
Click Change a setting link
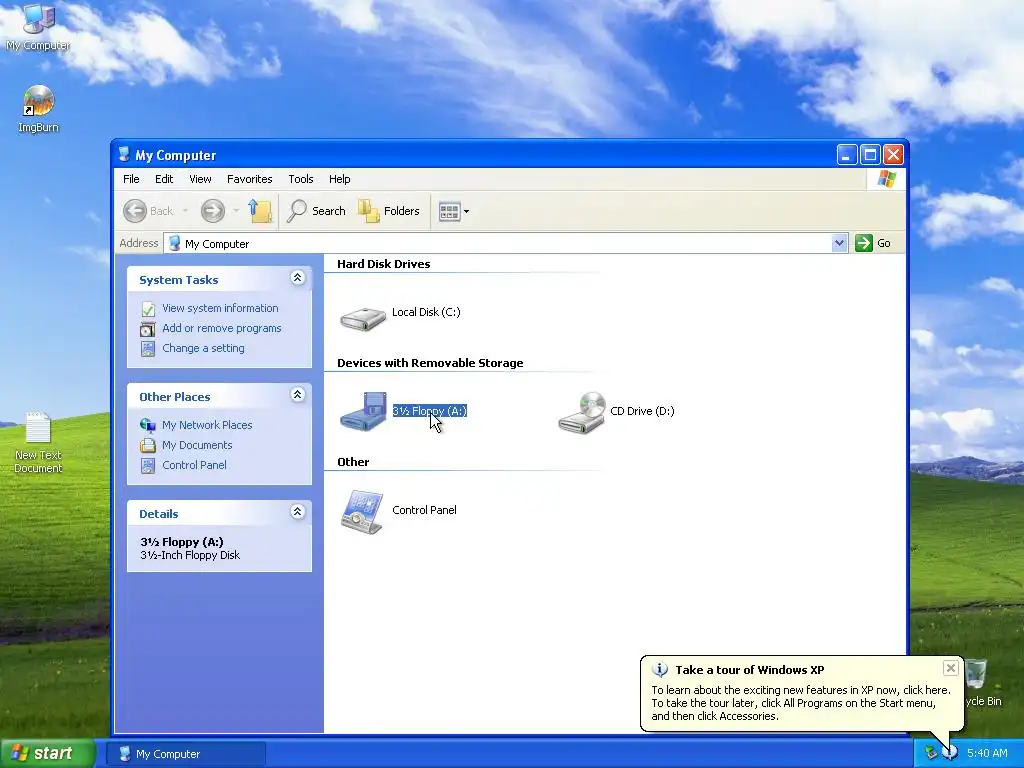[203, 349]
